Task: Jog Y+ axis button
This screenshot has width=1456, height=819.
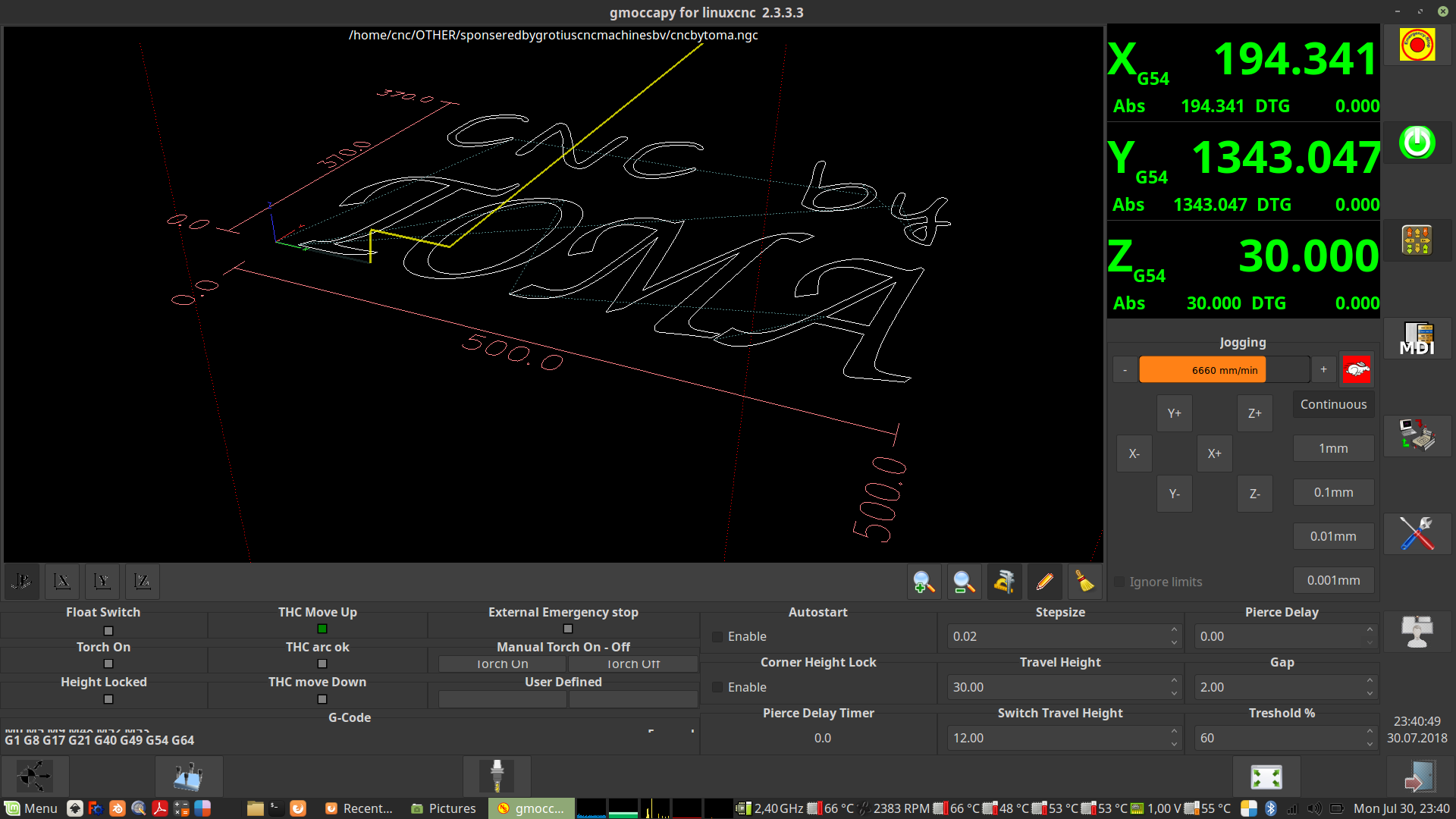Action: [1174, 413]
